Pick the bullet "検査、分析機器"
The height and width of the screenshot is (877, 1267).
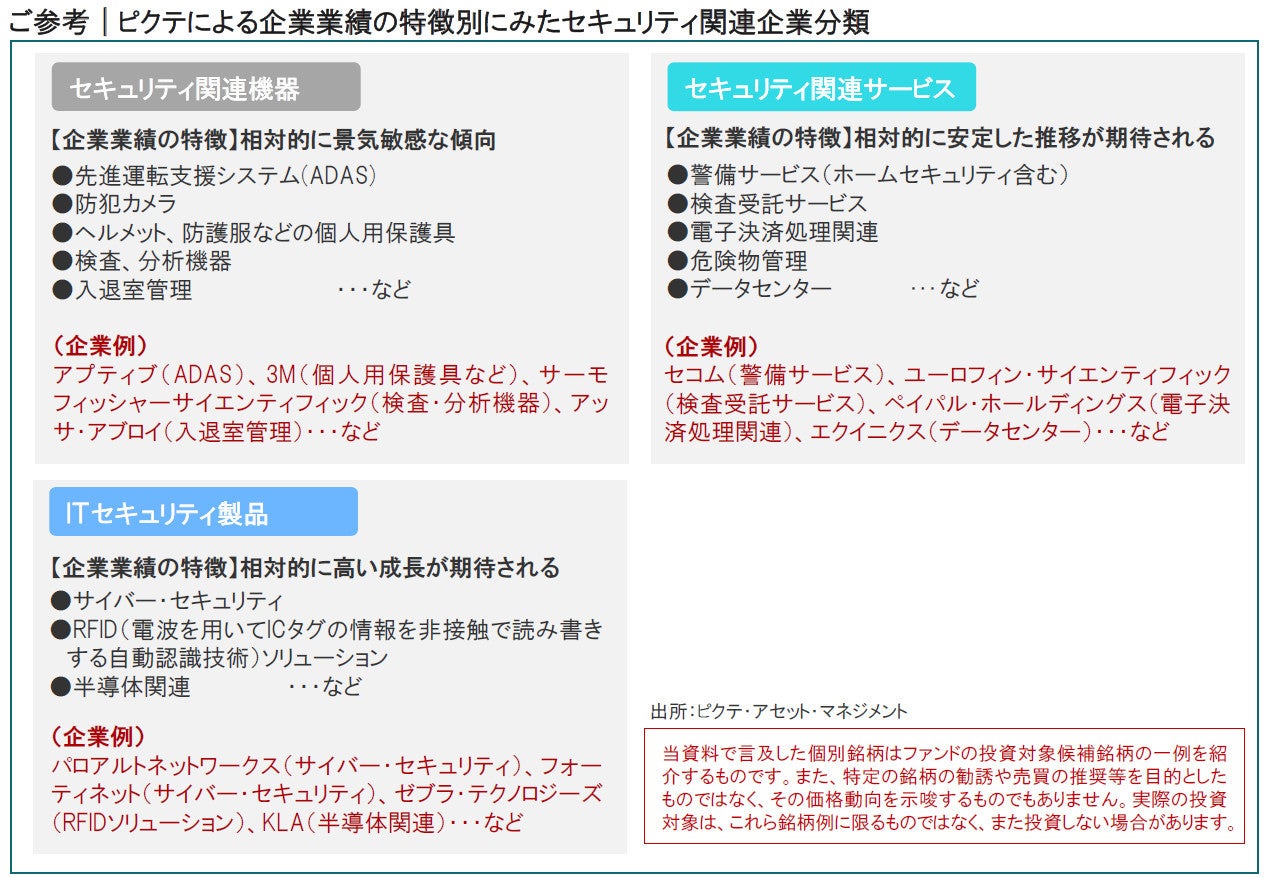point(142,261)
